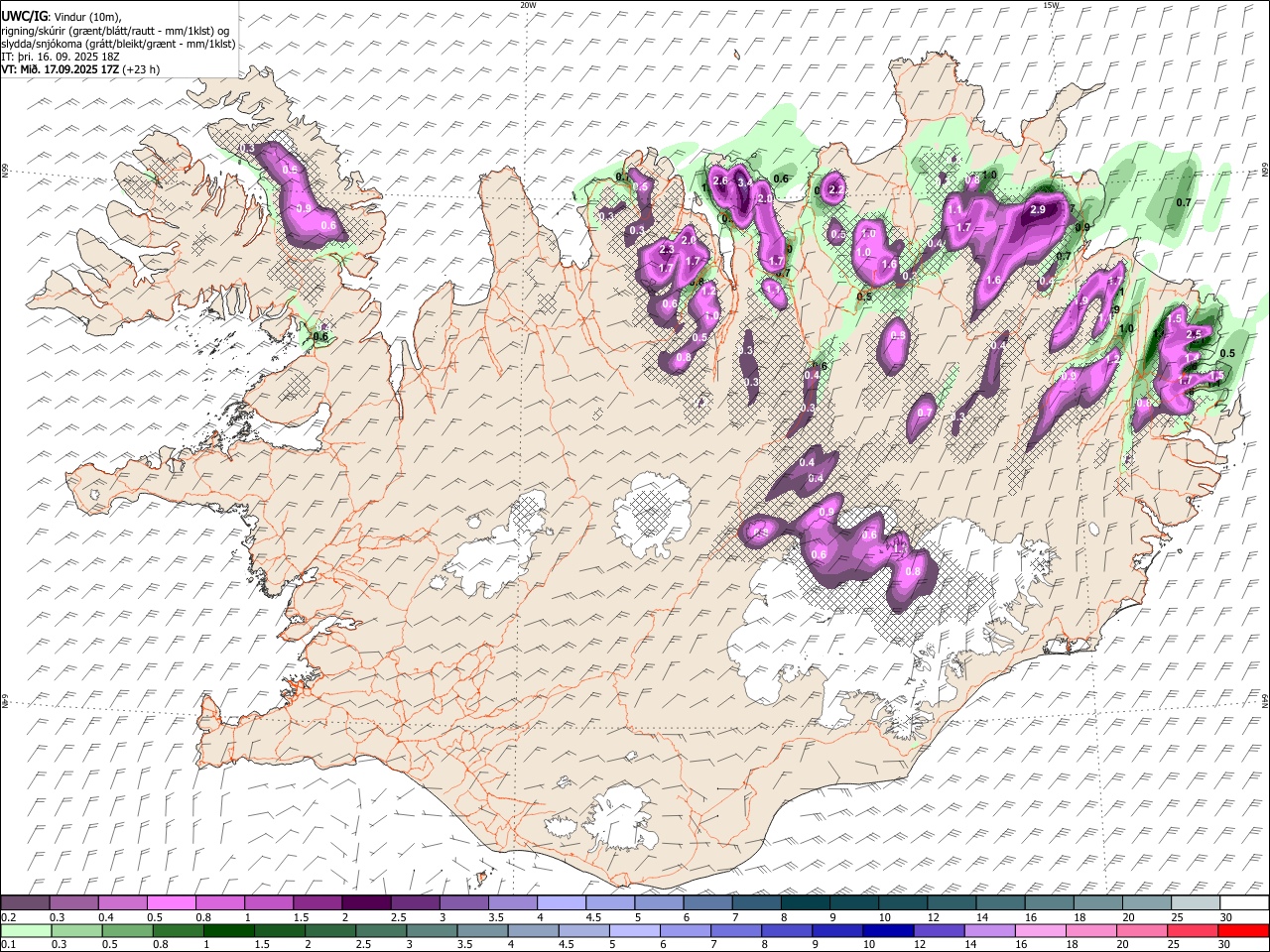
Task: Pick the dark teal top-row swatch between 8 and 9
Action: point(806,902)
